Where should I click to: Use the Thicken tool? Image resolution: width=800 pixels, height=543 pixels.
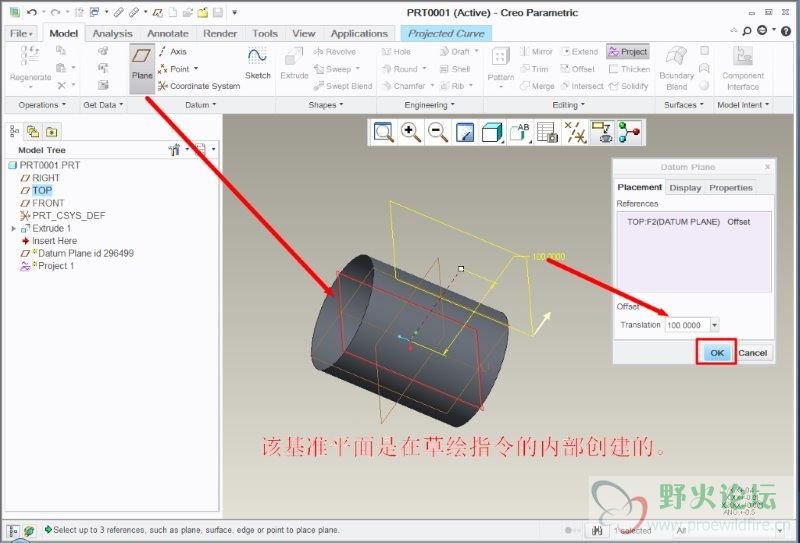coord(629,69)
